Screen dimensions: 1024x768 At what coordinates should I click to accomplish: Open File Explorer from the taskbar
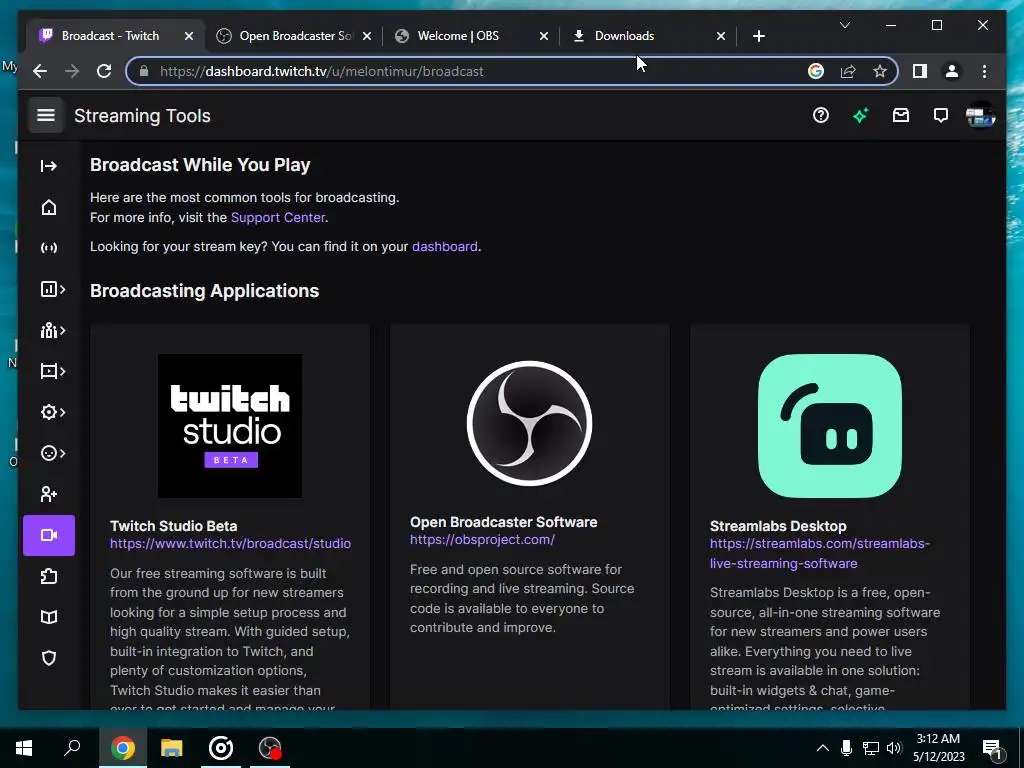172,748
